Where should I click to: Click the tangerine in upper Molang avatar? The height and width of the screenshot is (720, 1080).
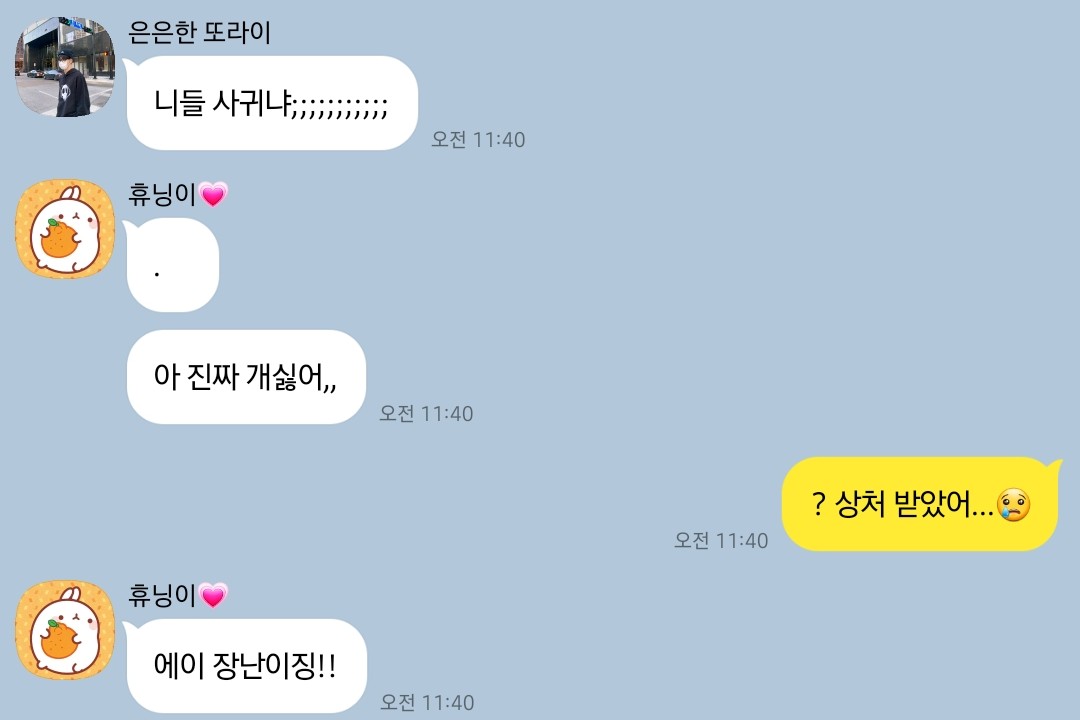59,238
